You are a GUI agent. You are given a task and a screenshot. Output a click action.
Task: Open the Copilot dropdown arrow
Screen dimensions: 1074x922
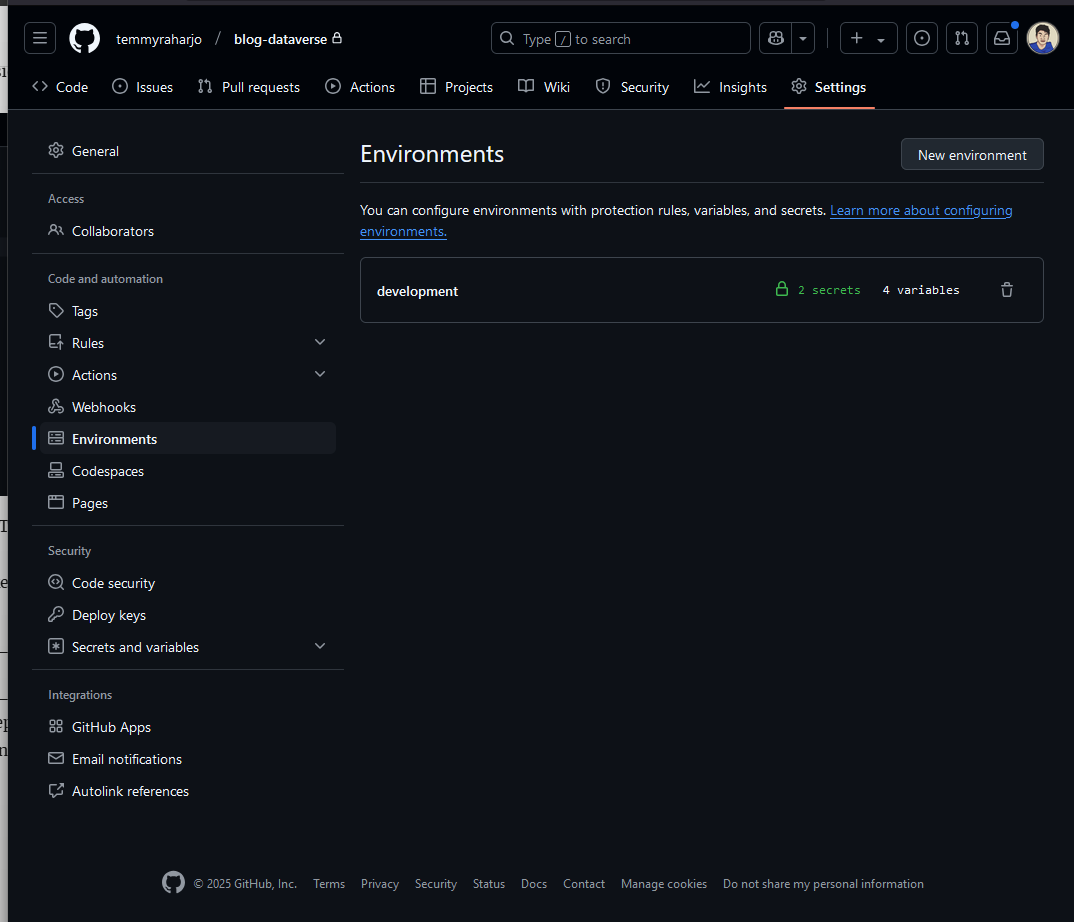click(x=803, y=38)
